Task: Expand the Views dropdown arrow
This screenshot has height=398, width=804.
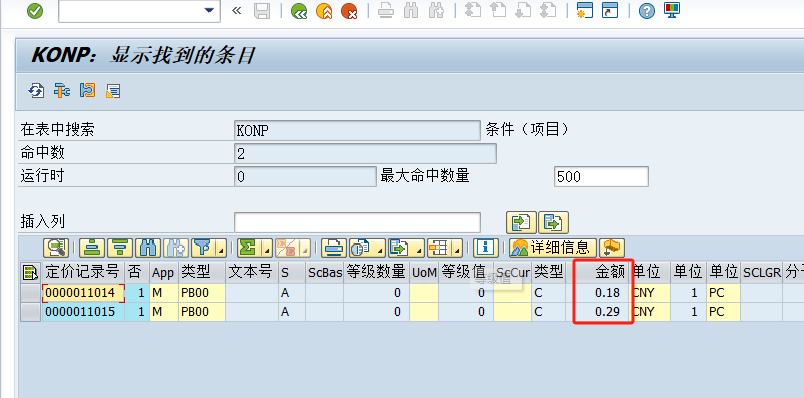Action: pyautogui.click(x=380, y=249)
